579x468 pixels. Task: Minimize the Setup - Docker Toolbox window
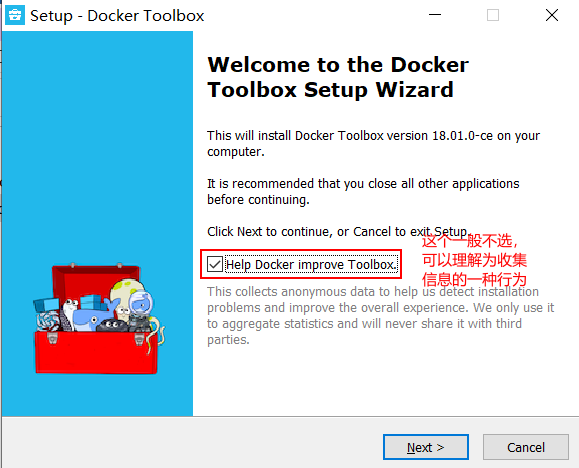coord(435,16)
